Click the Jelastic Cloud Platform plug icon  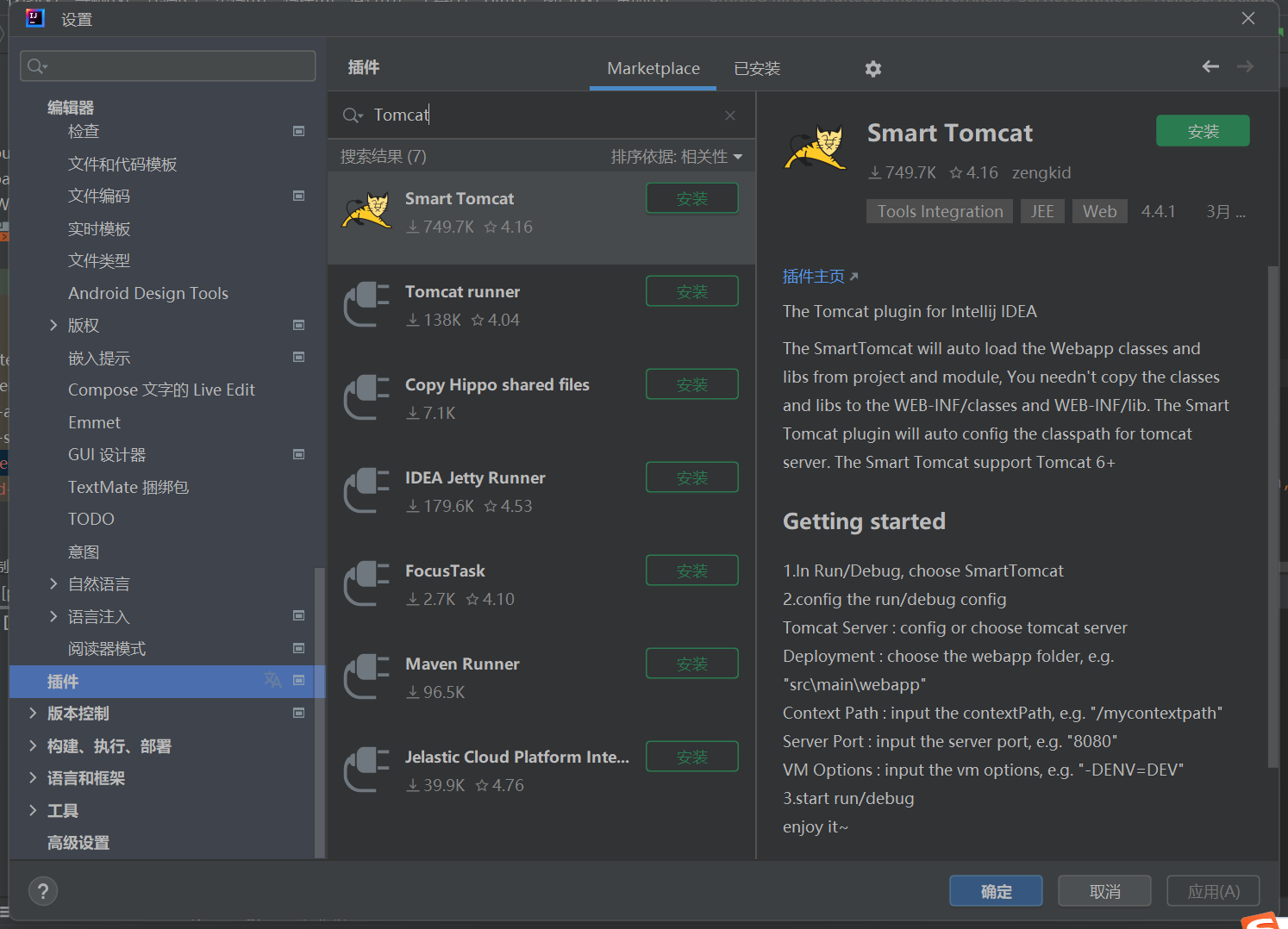tap(367, 770)
